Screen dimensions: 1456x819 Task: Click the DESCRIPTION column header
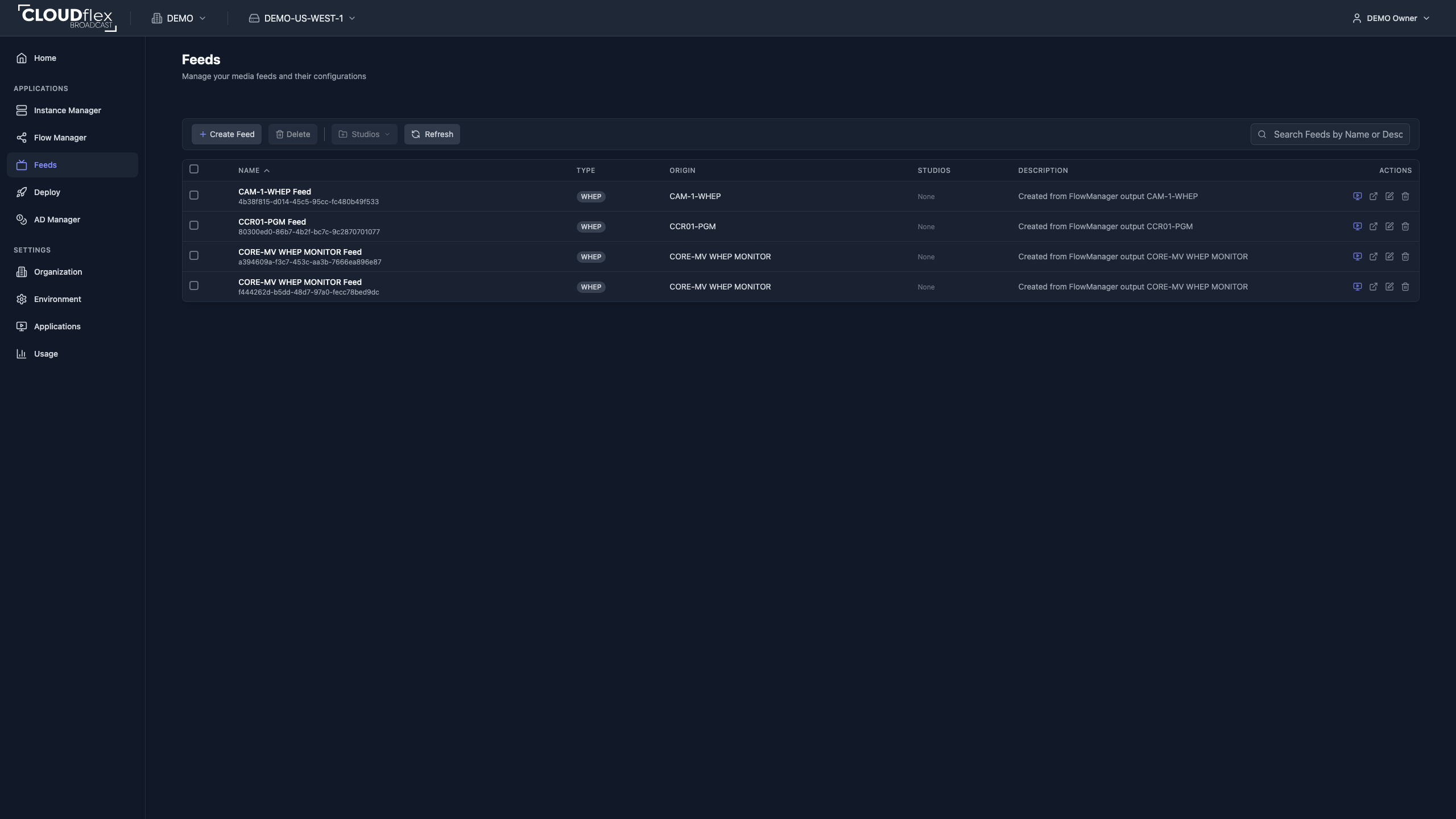pos(1043,171)
